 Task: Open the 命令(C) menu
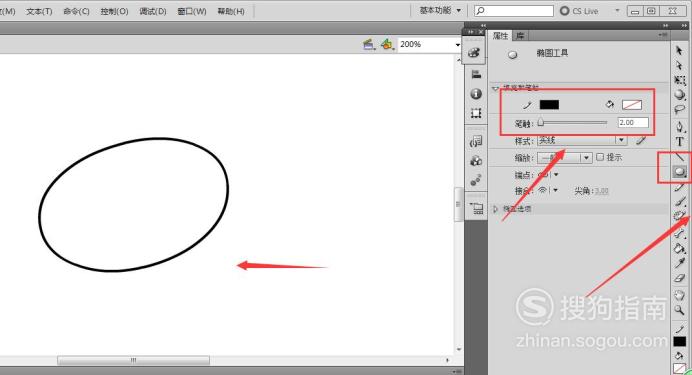[x=76, y=11]
